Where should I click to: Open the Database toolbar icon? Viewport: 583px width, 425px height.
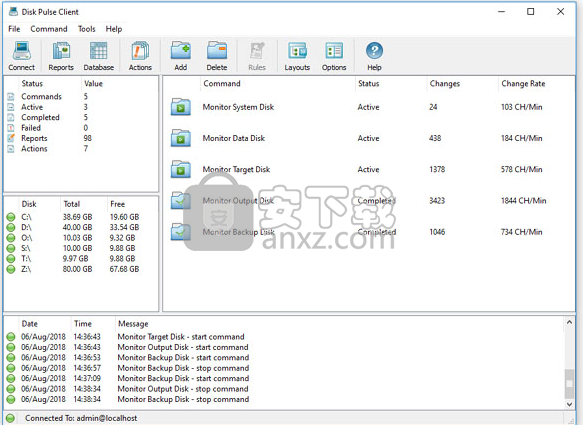click(99, 56)
